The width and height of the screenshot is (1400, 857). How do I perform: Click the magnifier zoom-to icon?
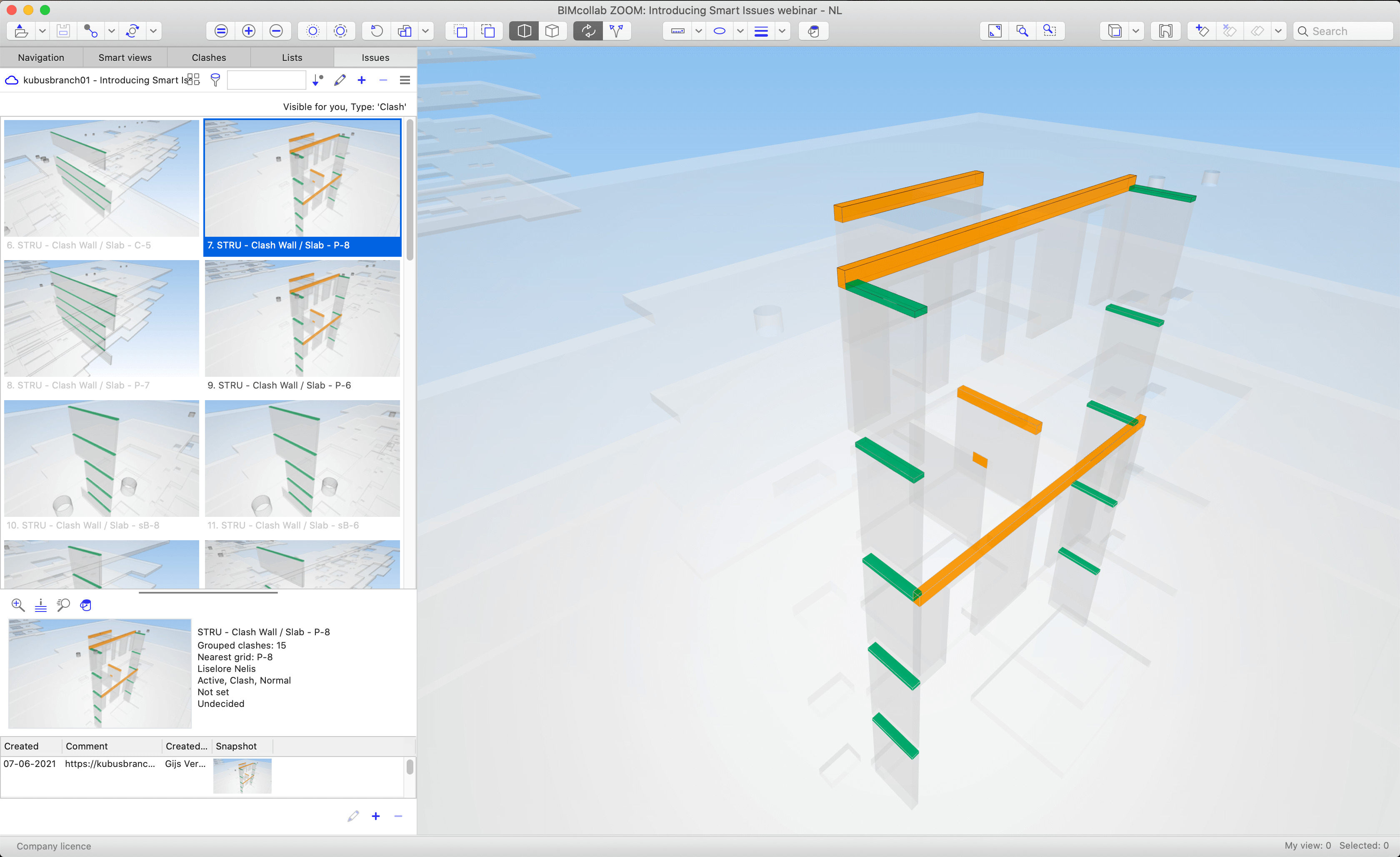pos(1022,31)
